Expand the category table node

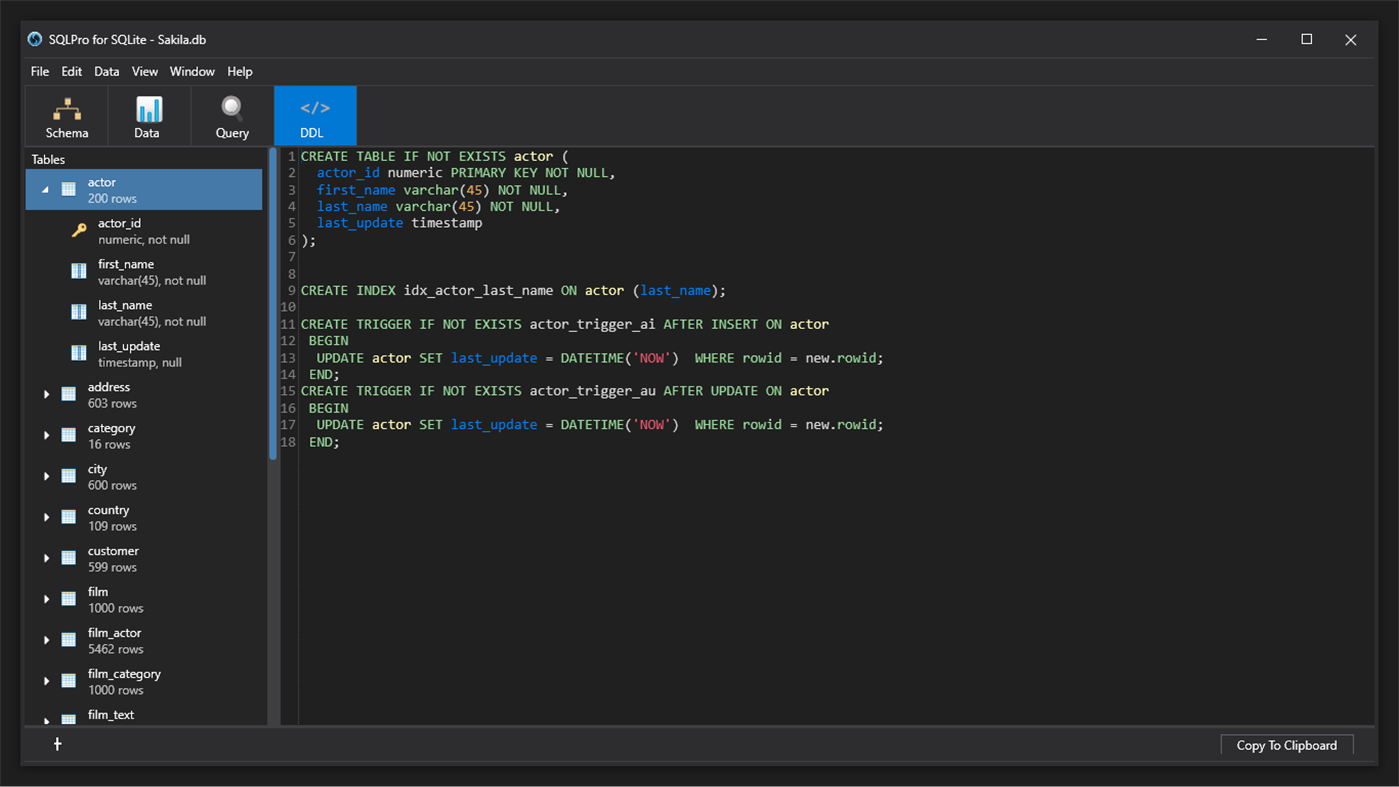(x=46, y=436)
